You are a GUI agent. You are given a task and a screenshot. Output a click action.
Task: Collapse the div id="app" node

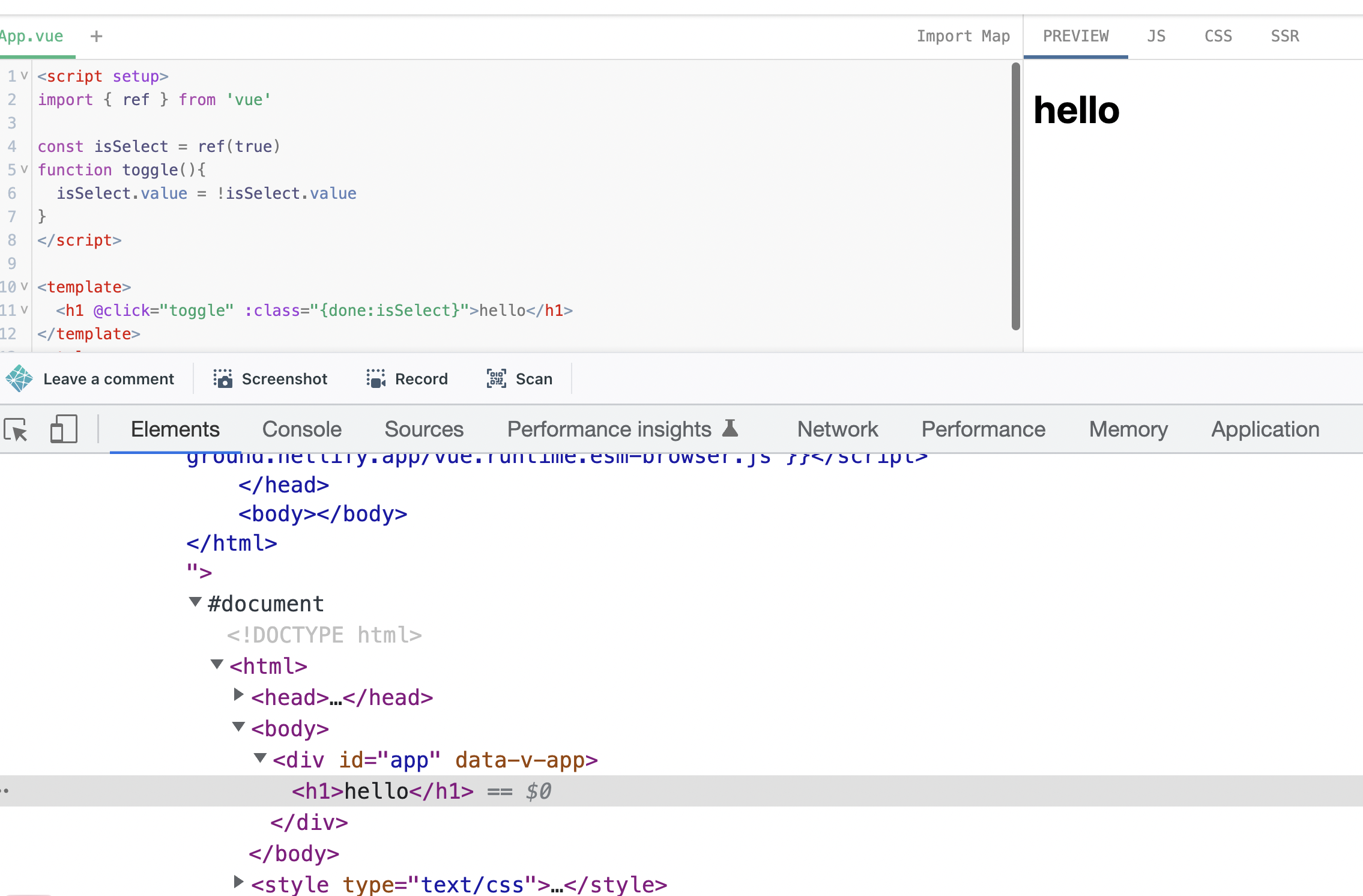pos(260,758)
